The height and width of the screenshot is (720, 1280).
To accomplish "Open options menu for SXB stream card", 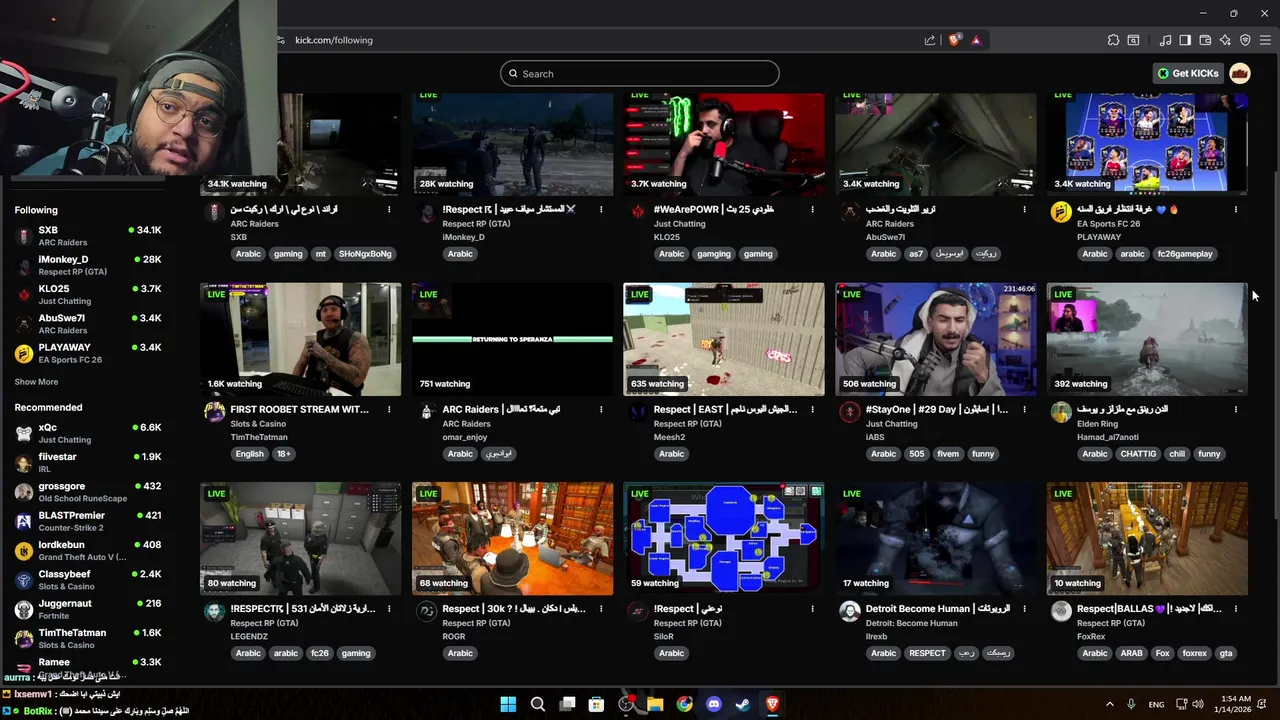I will [x=389, y=210].
